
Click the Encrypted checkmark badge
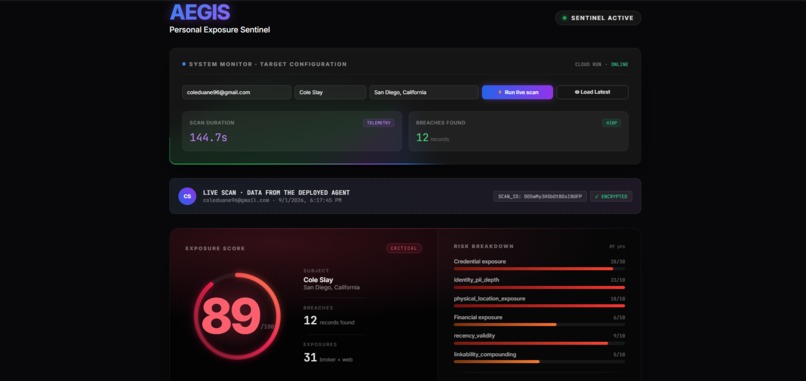pos(611,196)
